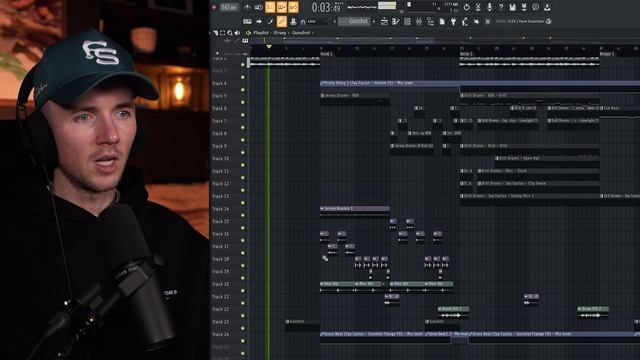Toggle the overdub recording icon
Image resolution: width=640 pixels, height=360 pixels.
coord(282,7)
